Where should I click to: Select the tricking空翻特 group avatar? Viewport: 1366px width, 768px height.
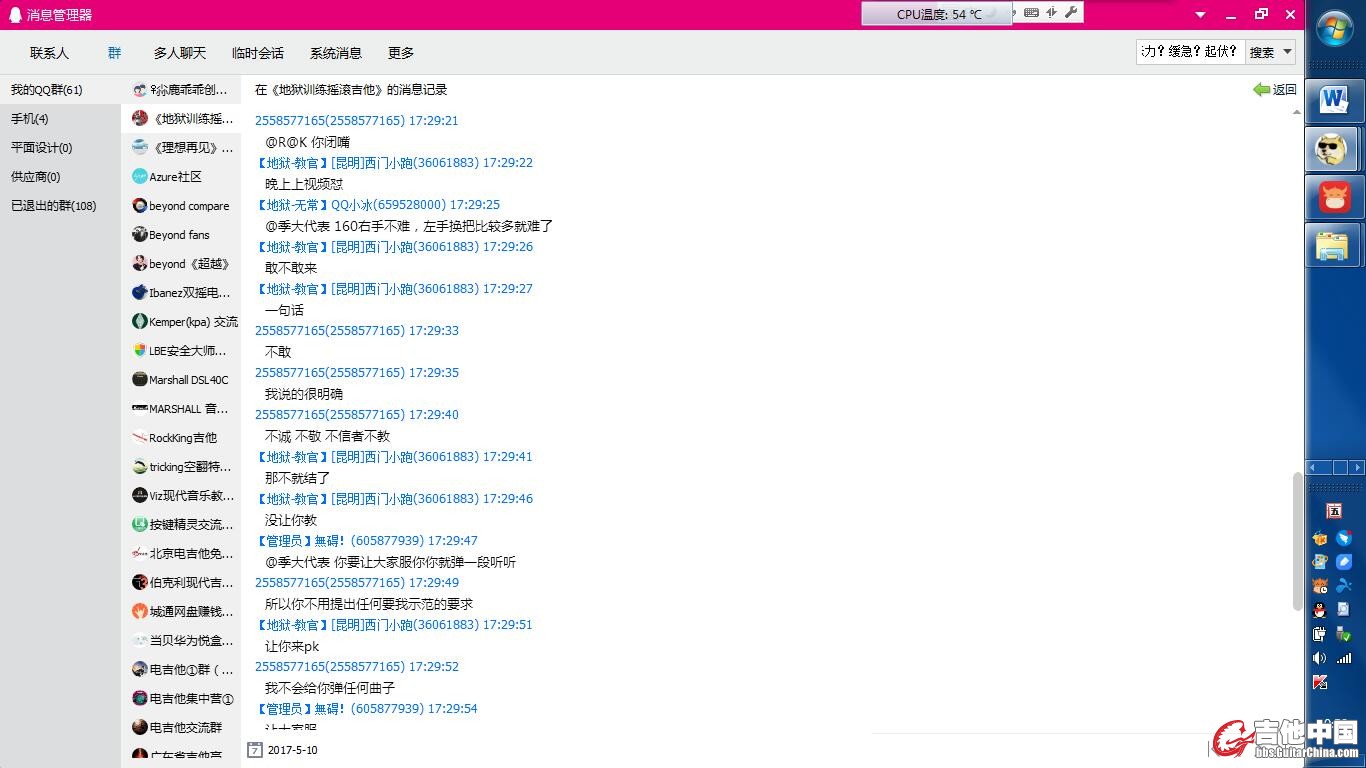click(140, 466)
